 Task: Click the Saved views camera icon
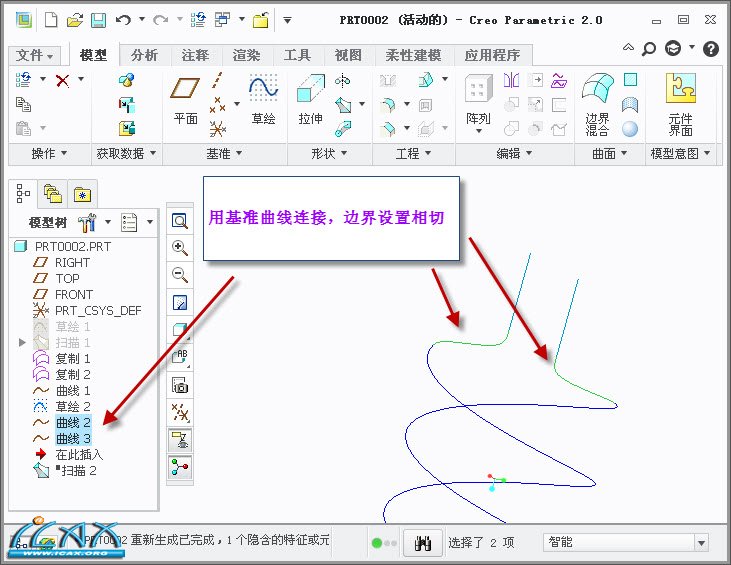pyautogui.click(x=180, y=386)
